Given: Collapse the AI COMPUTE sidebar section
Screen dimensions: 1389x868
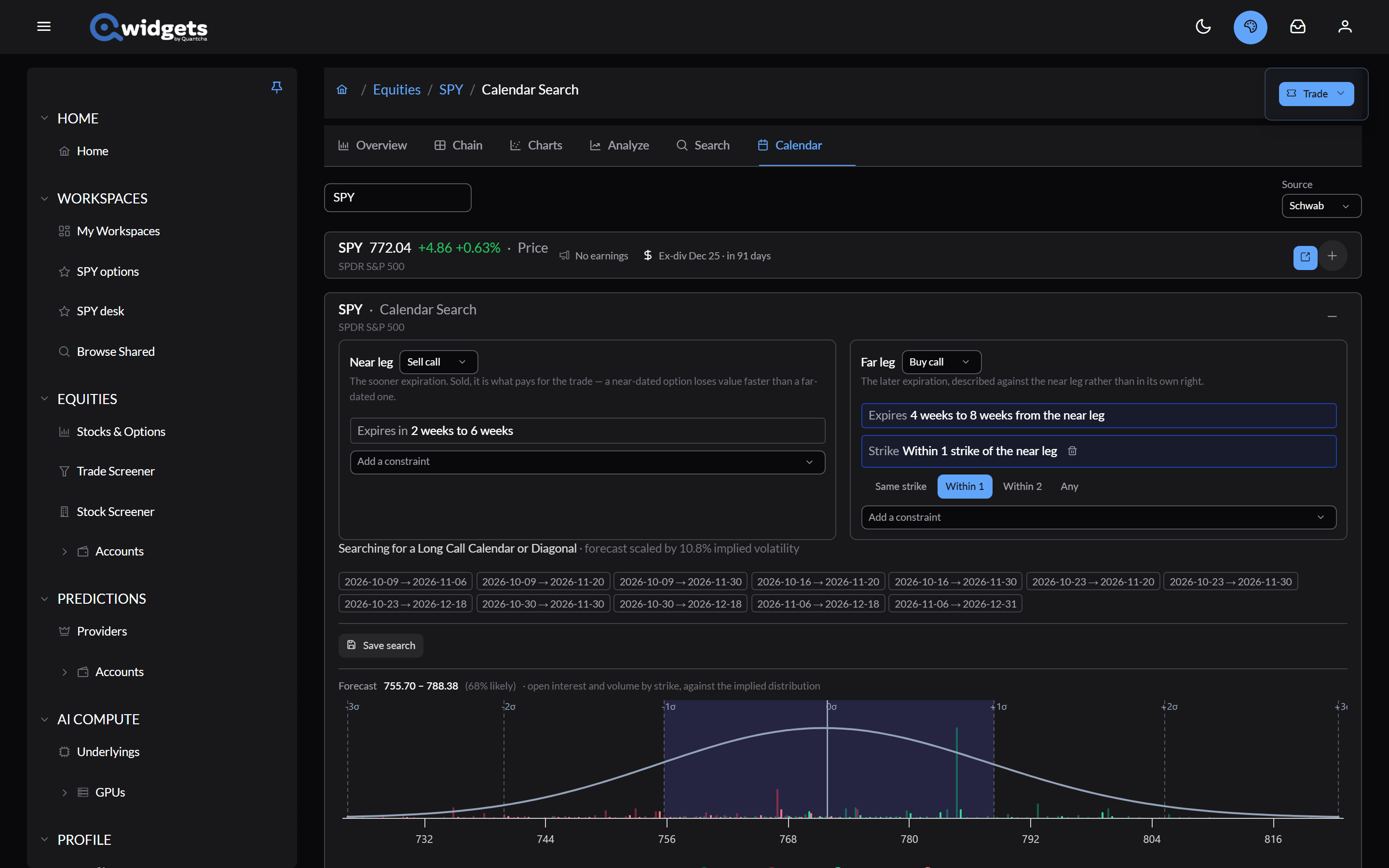Looking at the screenshot, I should click(44, 719).
